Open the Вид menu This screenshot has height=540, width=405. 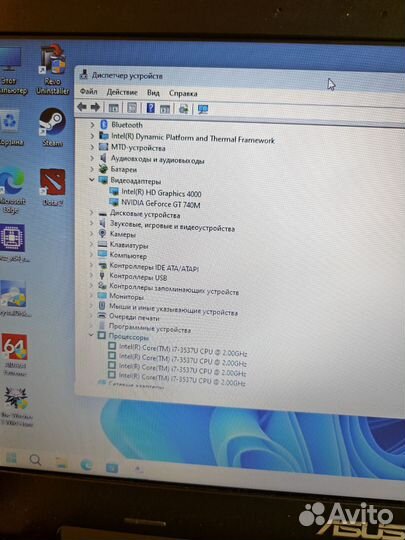point(153,93)
